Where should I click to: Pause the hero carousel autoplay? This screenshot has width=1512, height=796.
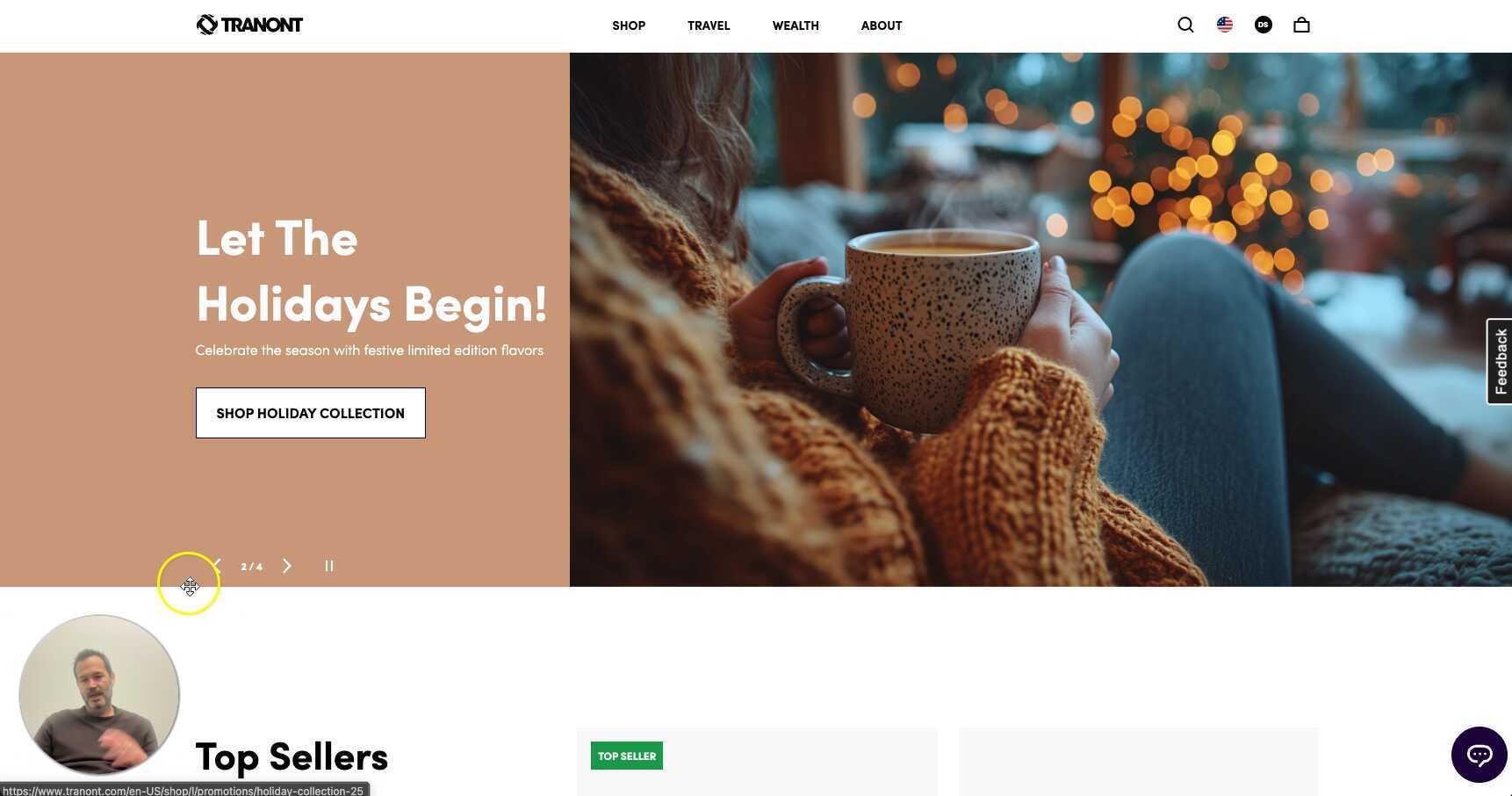329,566
